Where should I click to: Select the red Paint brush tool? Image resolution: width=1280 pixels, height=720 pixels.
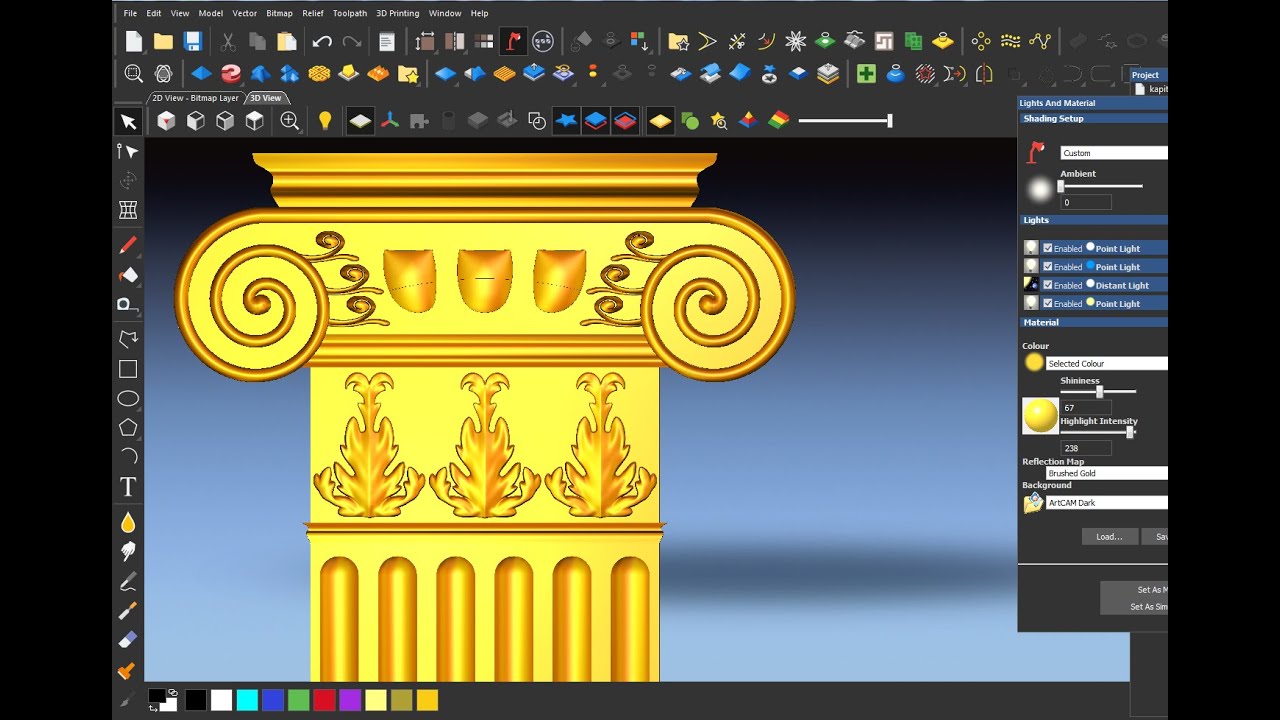[128, 245]
